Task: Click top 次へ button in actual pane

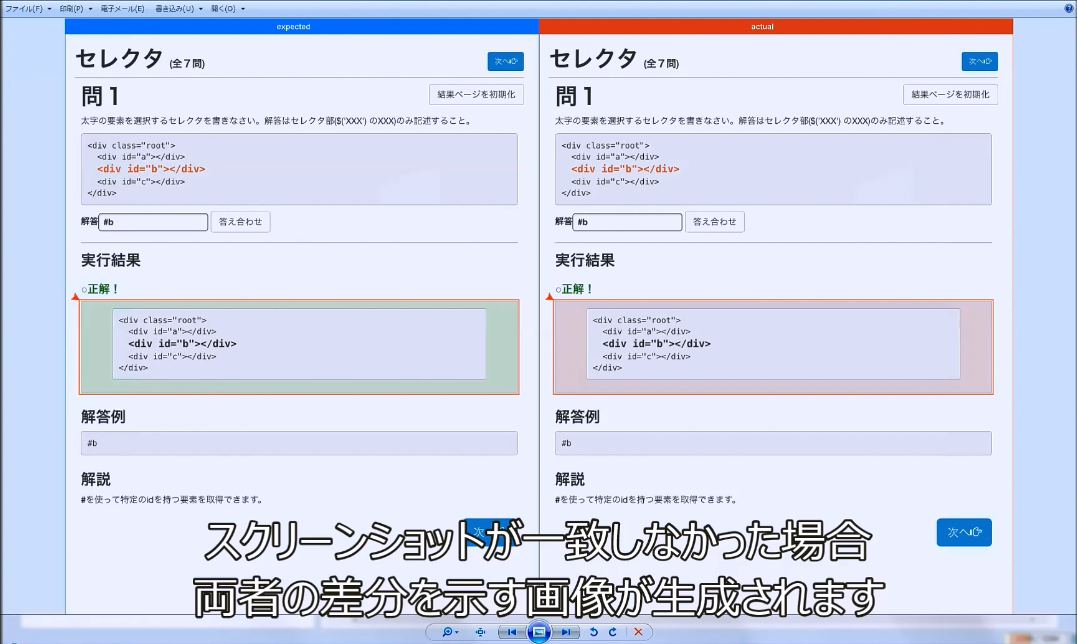Action: click(979, 61)
